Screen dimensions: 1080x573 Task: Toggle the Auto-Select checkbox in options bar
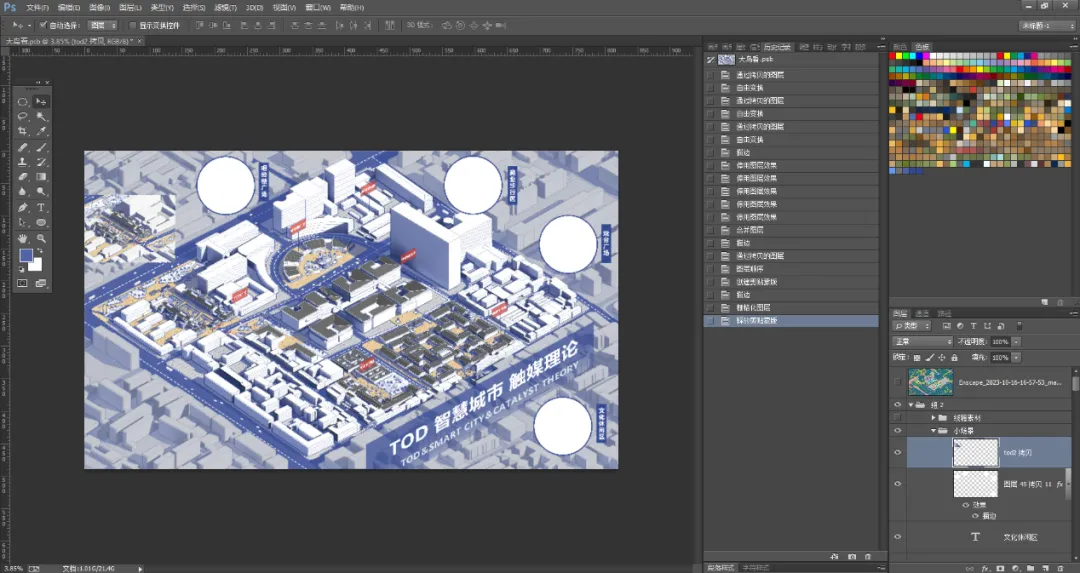click(43, 25)
